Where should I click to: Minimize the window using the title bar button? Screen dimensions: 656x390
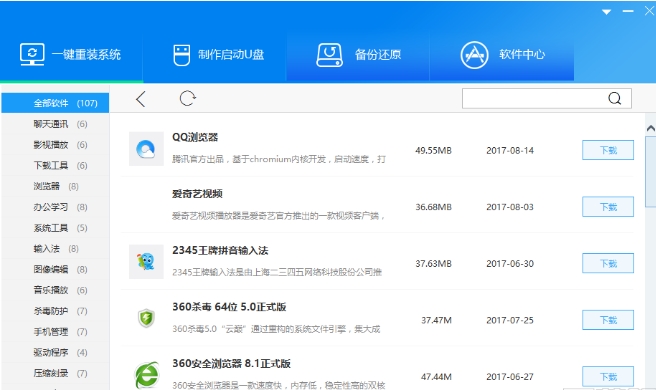[x=628, y=11]
